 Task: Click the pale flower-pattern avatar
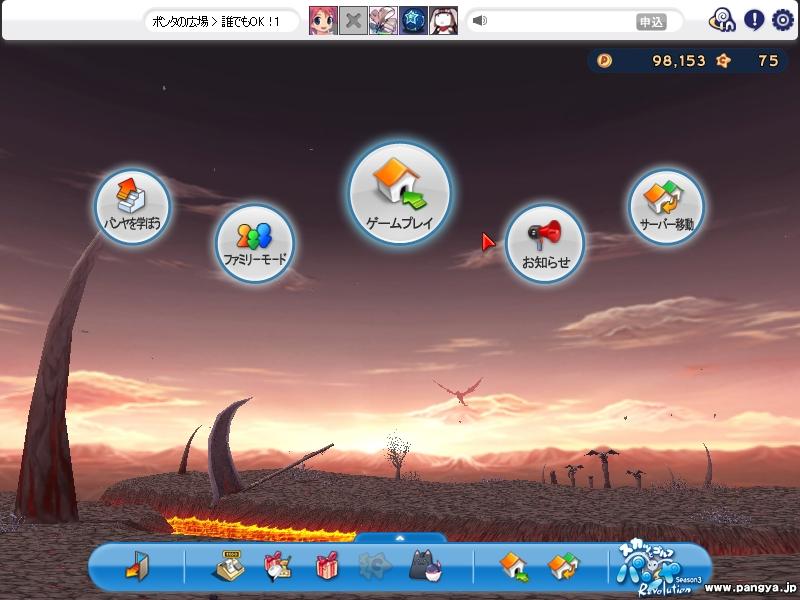tap(383, 21)
